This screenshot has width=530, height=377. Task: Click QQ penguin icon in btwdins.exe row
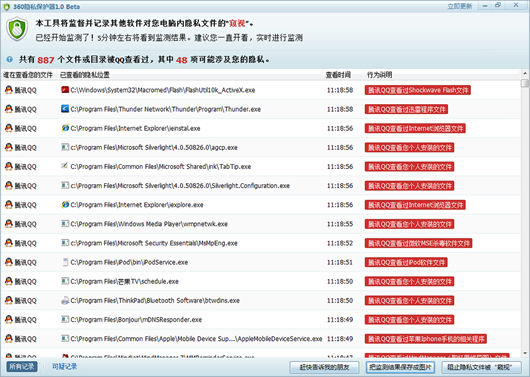(x=9, y=300)
